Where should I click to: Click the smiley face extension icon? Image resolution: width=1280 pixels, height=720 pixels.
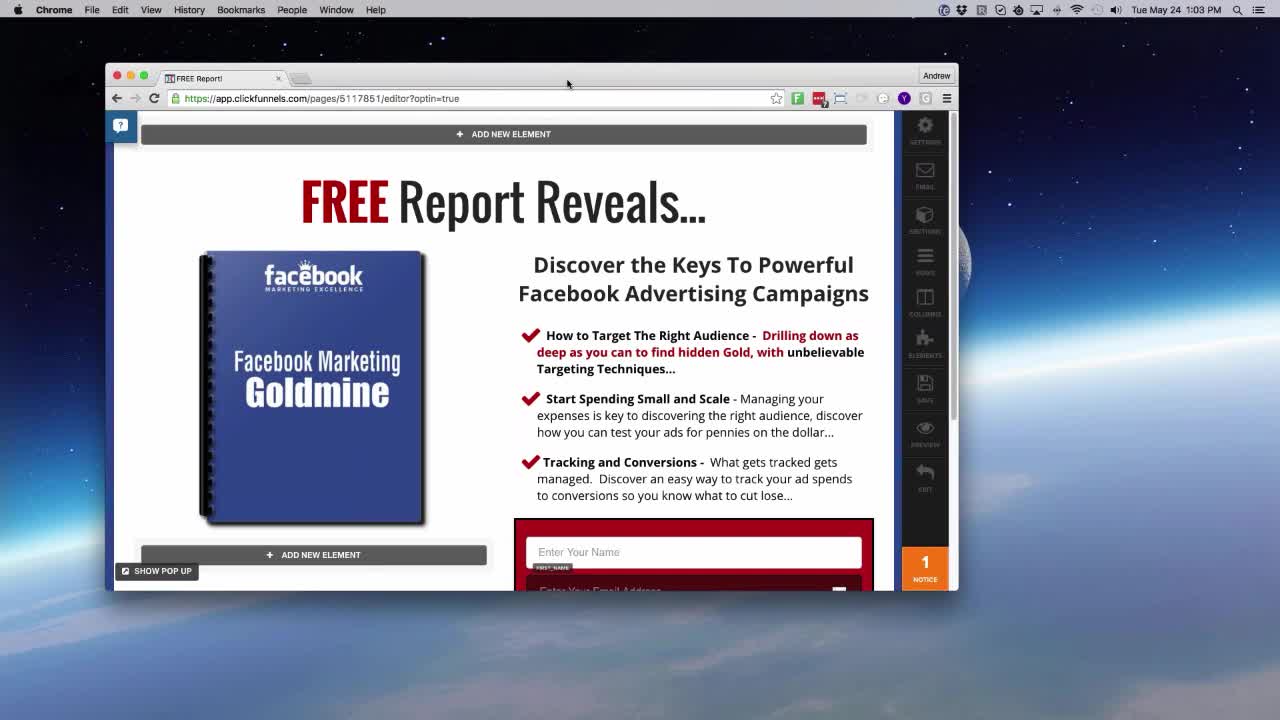tap(883, 98)
